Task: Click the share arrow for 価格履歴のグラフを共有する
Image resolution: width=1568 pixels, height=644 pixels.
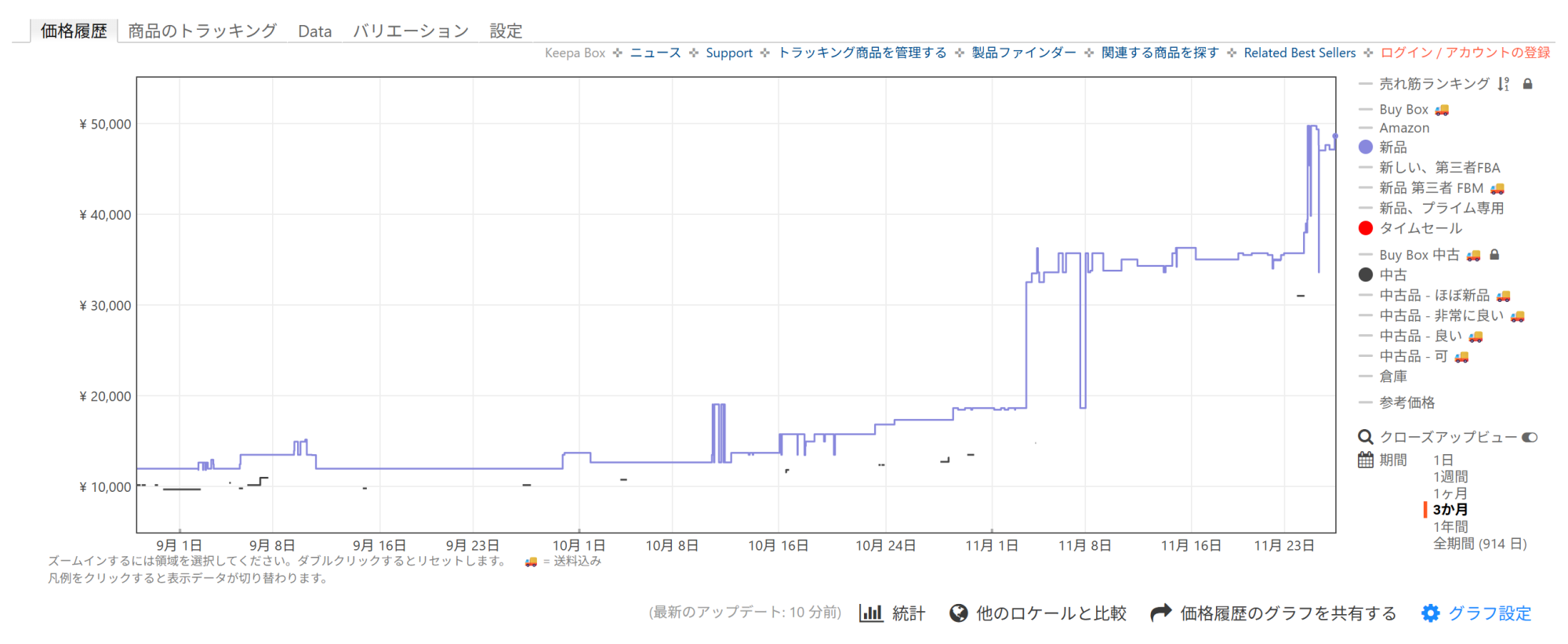Action: tap(1161, 613)
